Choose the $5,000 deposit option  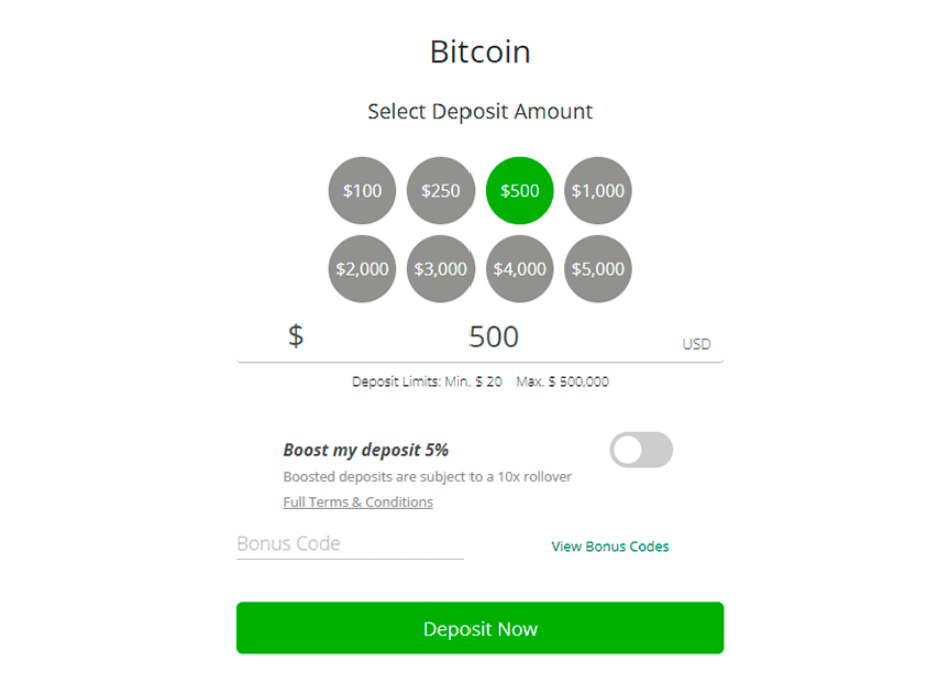tap(598, 269)
